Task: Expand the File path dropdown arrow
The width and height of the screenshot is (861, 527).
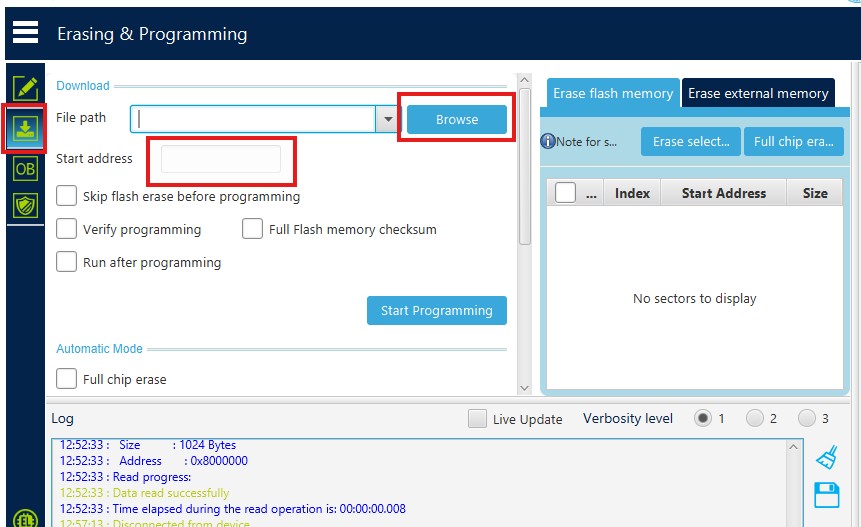Action: (x=388, y=119)
